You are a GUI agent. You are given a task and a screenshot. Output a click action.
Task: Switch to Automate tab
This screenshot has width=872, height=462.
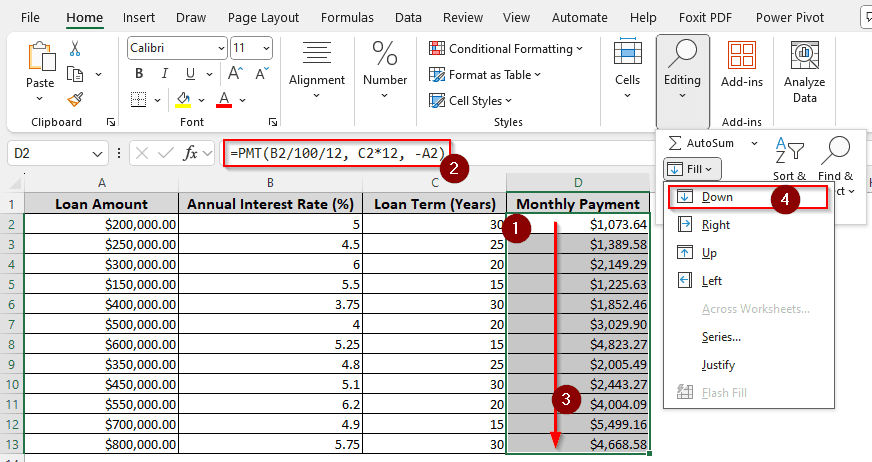point(579,17)
